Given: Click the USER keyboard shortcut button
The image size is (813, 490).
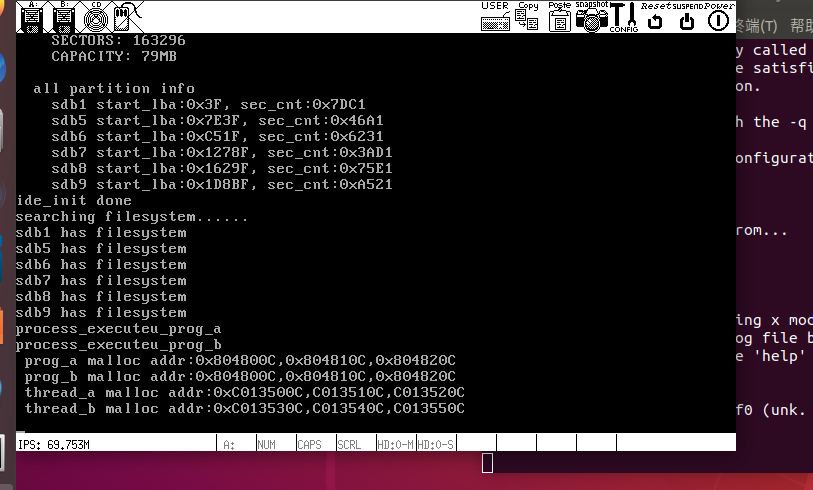Looking at the screenshot, I should [495, 17].
